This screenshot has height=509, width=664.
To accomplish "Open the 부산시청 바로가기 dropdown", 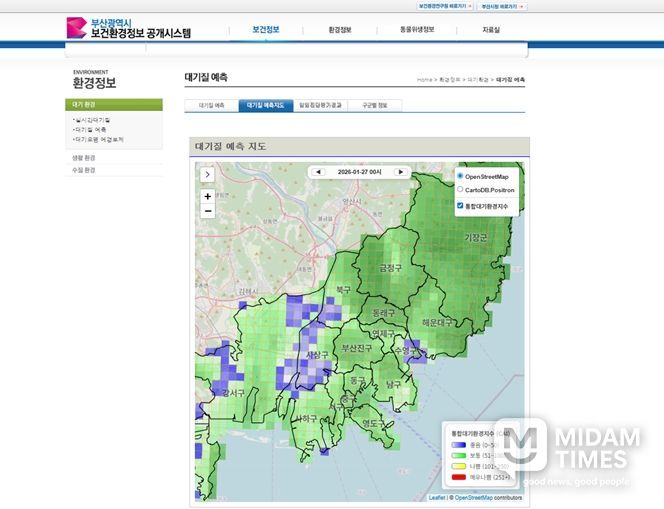I will 503,6.
